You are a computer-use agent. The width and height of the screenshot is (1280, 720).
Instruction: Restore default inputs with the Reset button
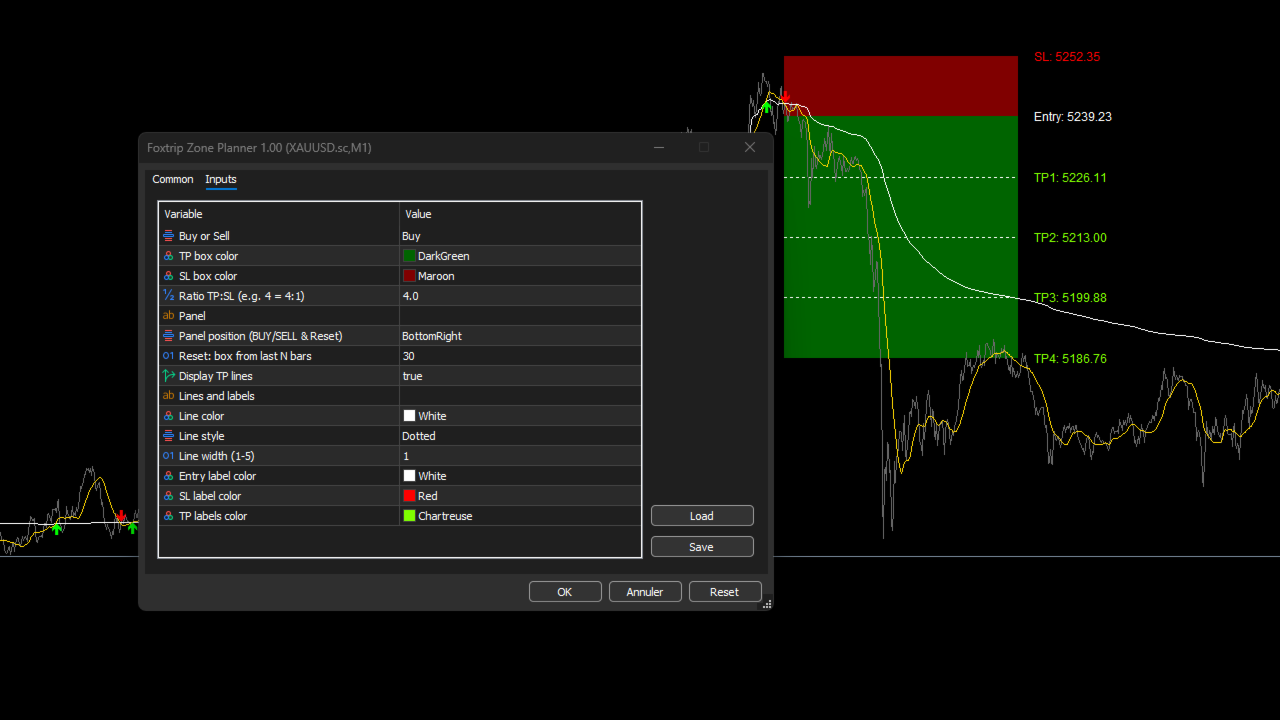click(725, 592)
